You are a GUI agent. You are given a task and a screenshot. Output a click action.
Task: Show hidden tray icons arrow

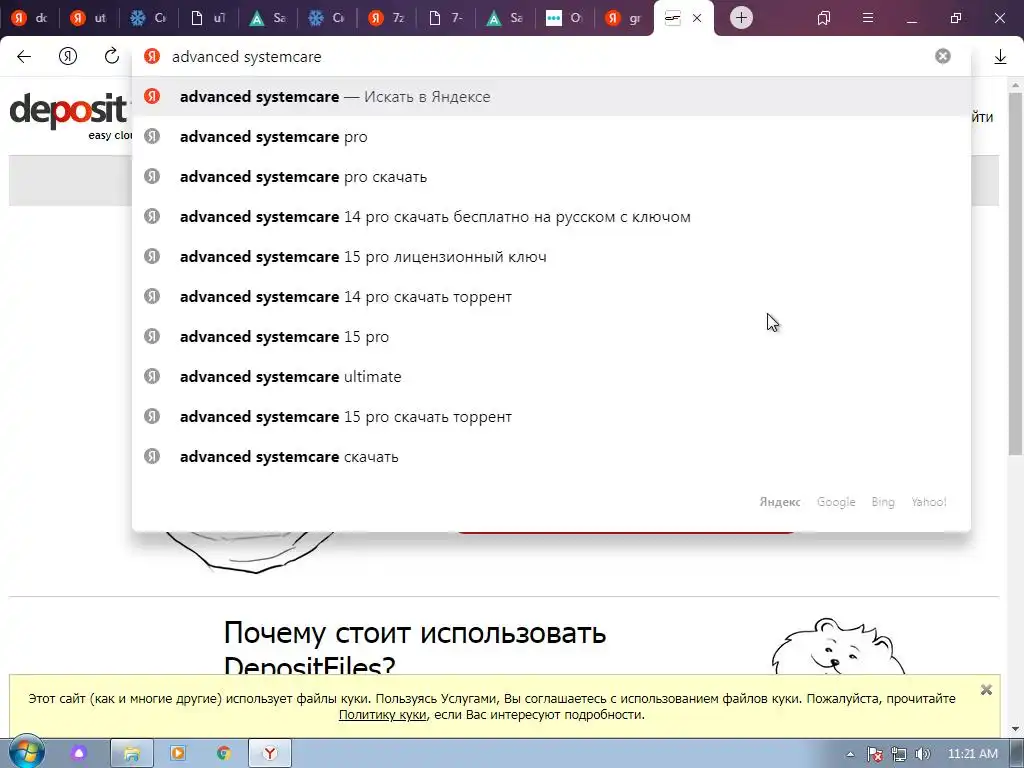[x=850, y=754]
